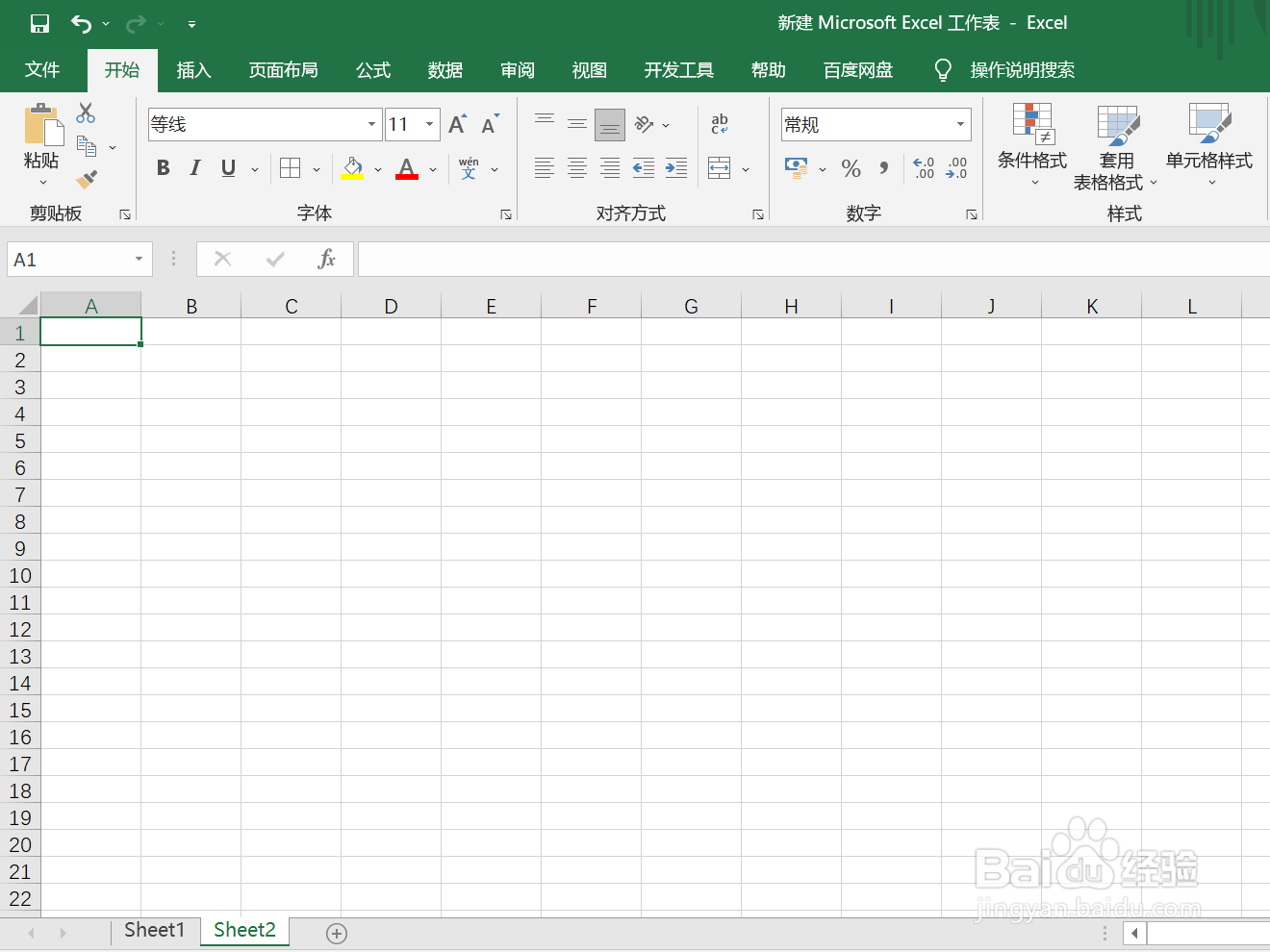Switch to the 插入 ribbon tab
The image size is (1270, 952).
[193, 70]
